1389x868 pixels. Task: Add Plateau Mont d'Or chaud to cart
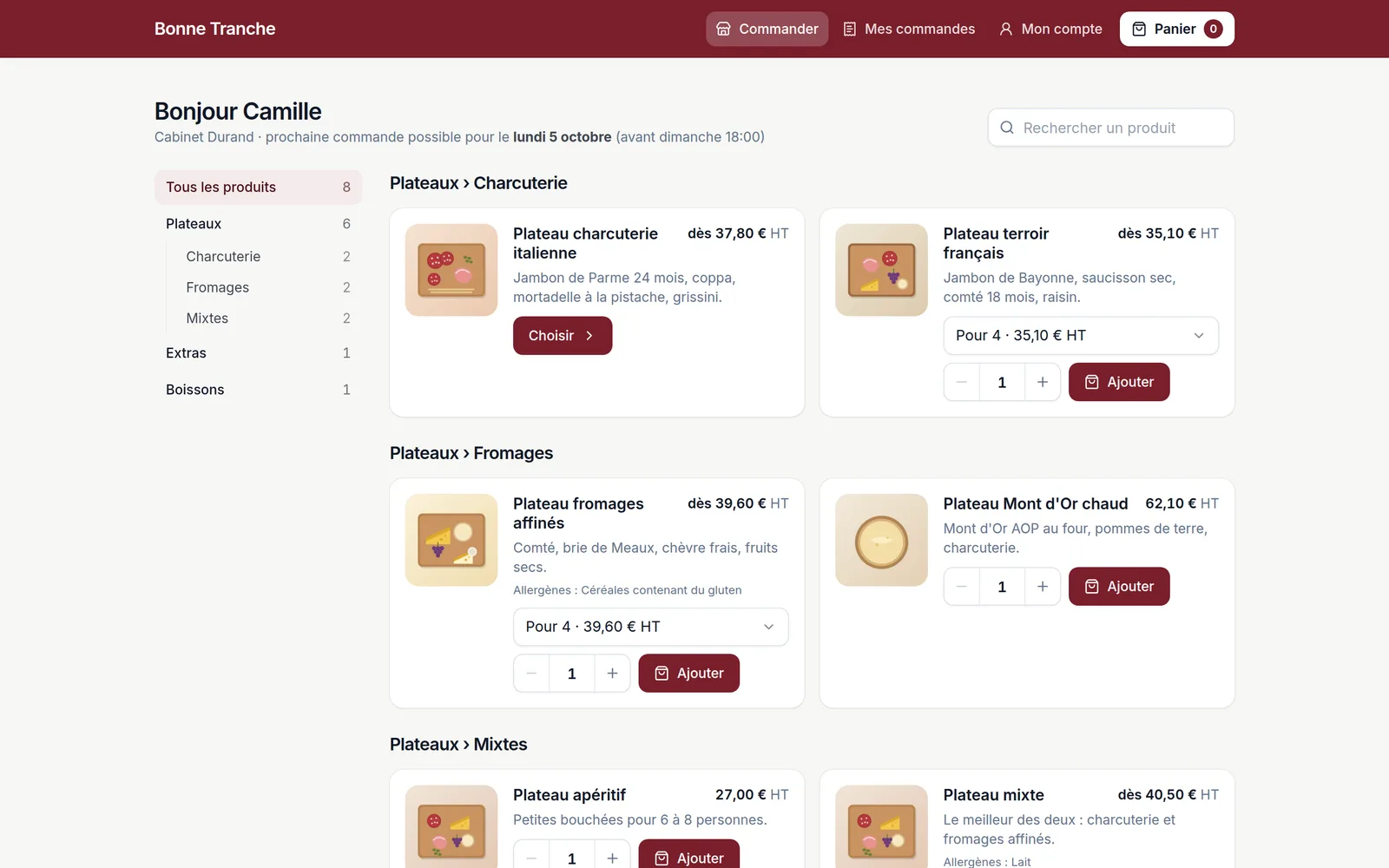point(1119,587)
